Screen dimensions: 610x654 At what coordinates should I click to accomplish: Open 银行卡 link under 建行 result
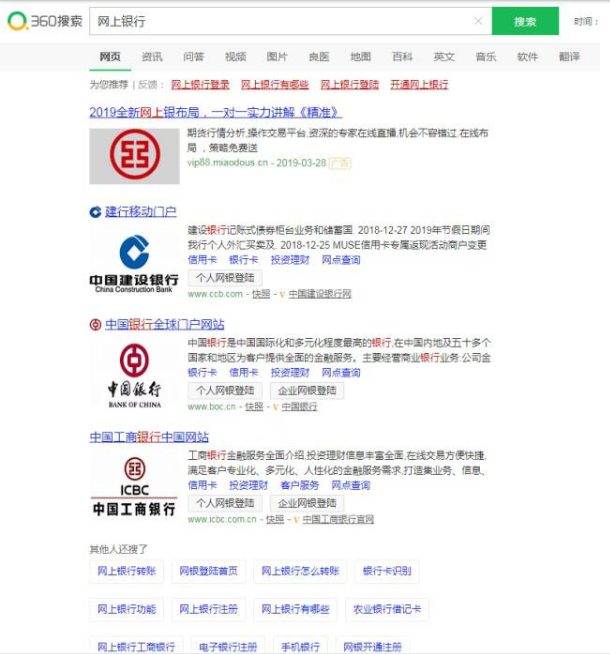coord(243,260)
